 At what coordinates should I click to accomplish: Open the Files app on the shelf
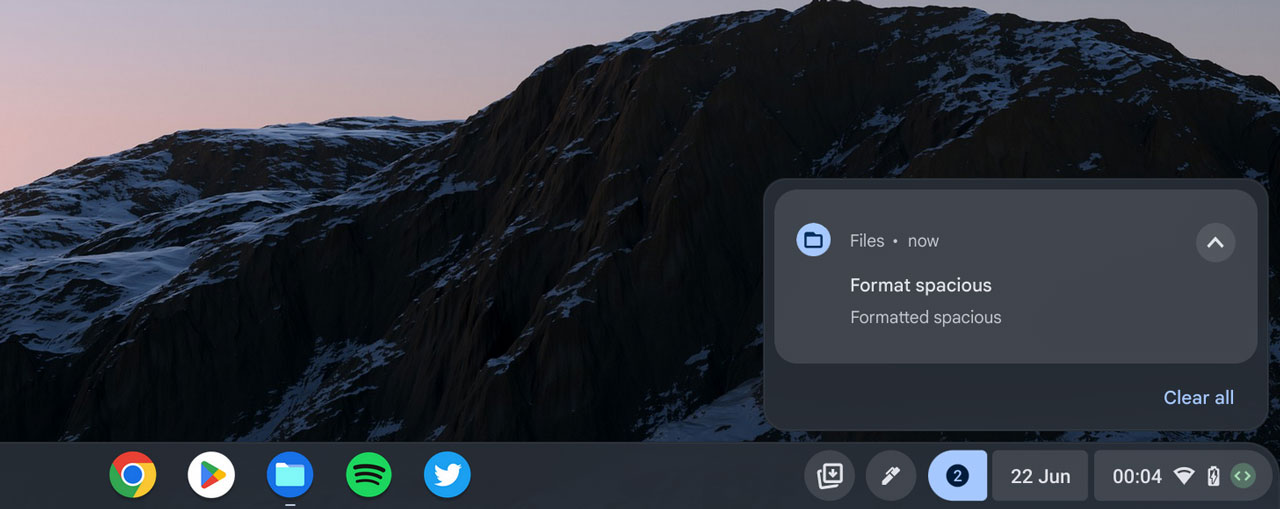click(290, 475)
